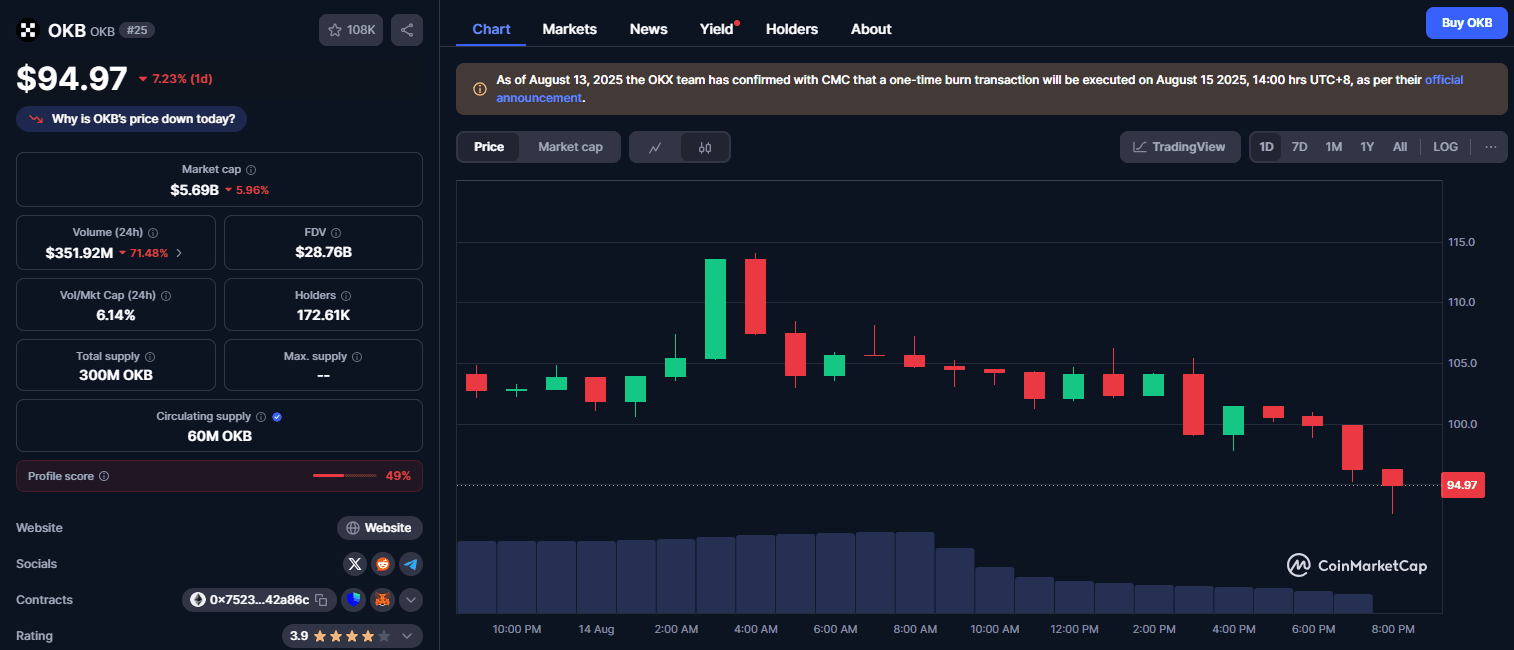Open the share options icon

pos(407,30)
